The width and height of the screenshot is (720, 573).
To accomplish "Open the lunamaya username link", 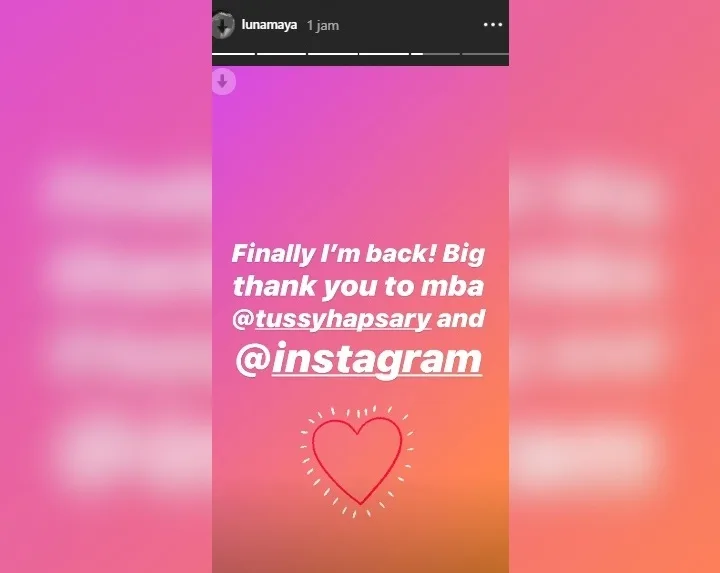I will (269, 25).
